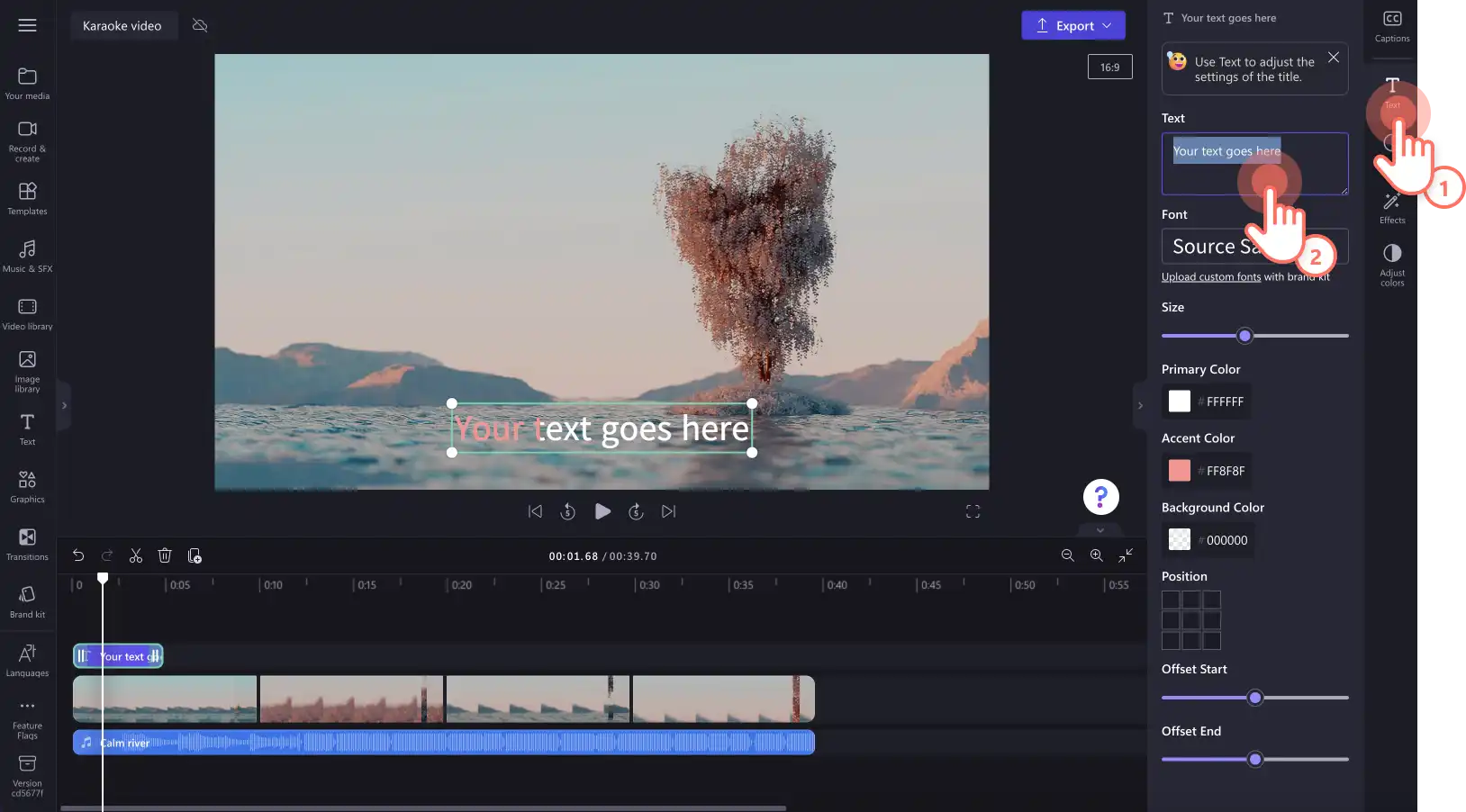
Task: Click the split scissors tool in timeline
Action: click(136, 555)
